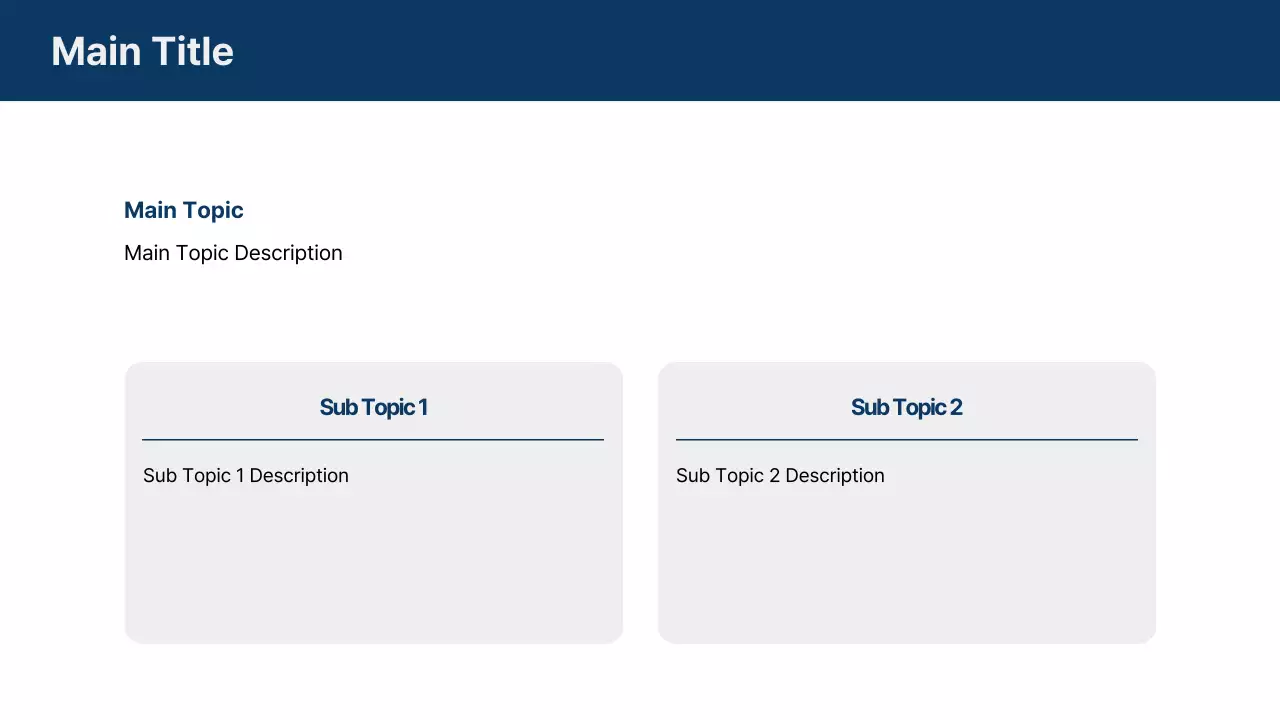The height and width of the screenshot is (720, 1280).
Task: Click the Sub Topic 1 Description text
Action: [x=246, y=476]
